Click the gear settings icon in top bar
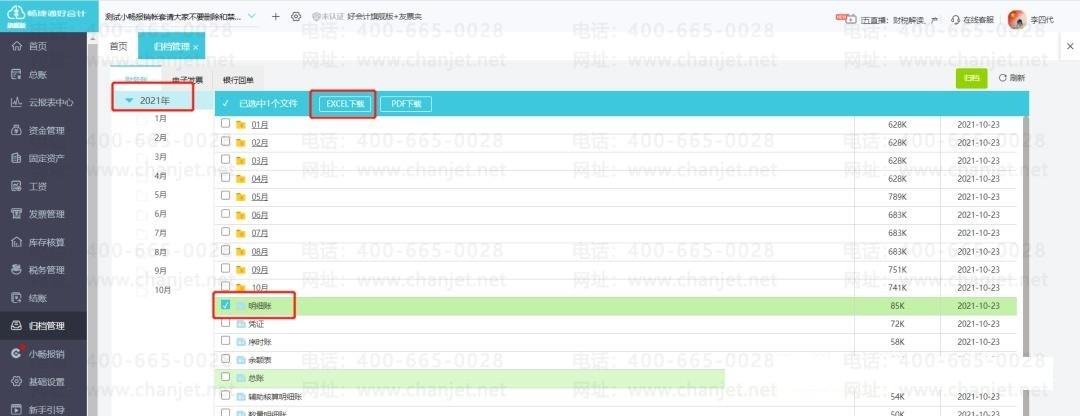This screenshot has height=416, width=1080. click(296, 17)
